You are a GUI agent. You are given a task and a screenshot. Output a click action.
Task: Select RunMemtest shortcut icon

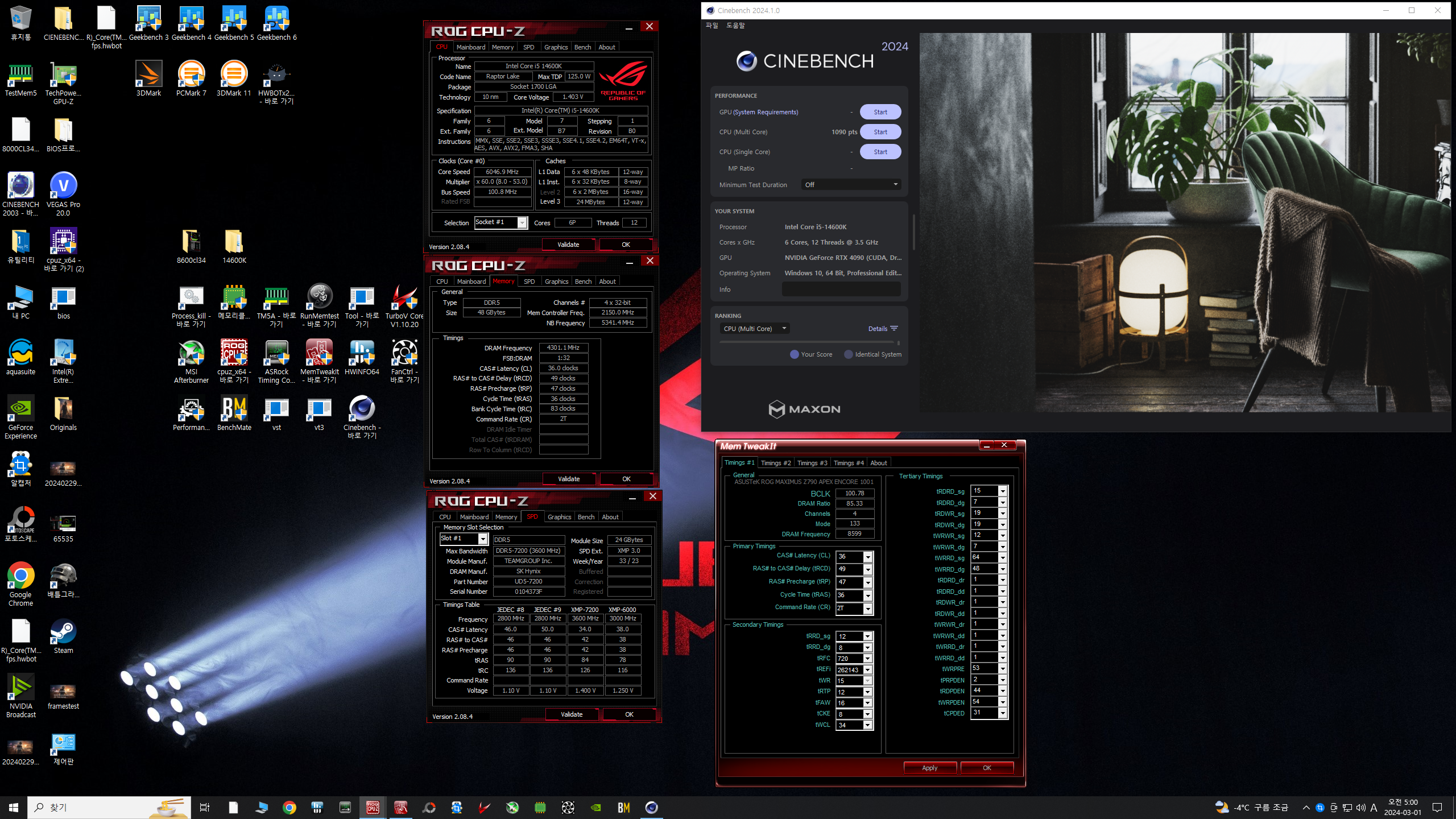(319, 306)
